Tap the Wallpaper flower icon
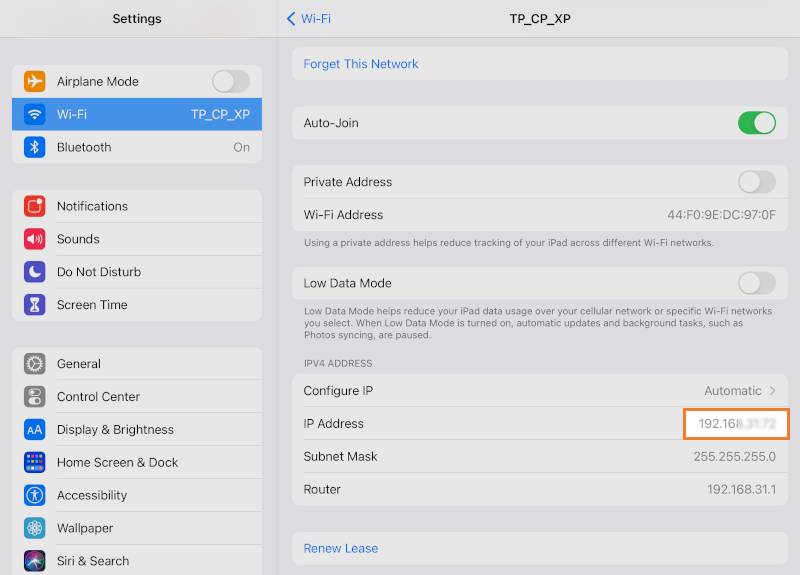 pyautogui.click(x=35, y=528)
